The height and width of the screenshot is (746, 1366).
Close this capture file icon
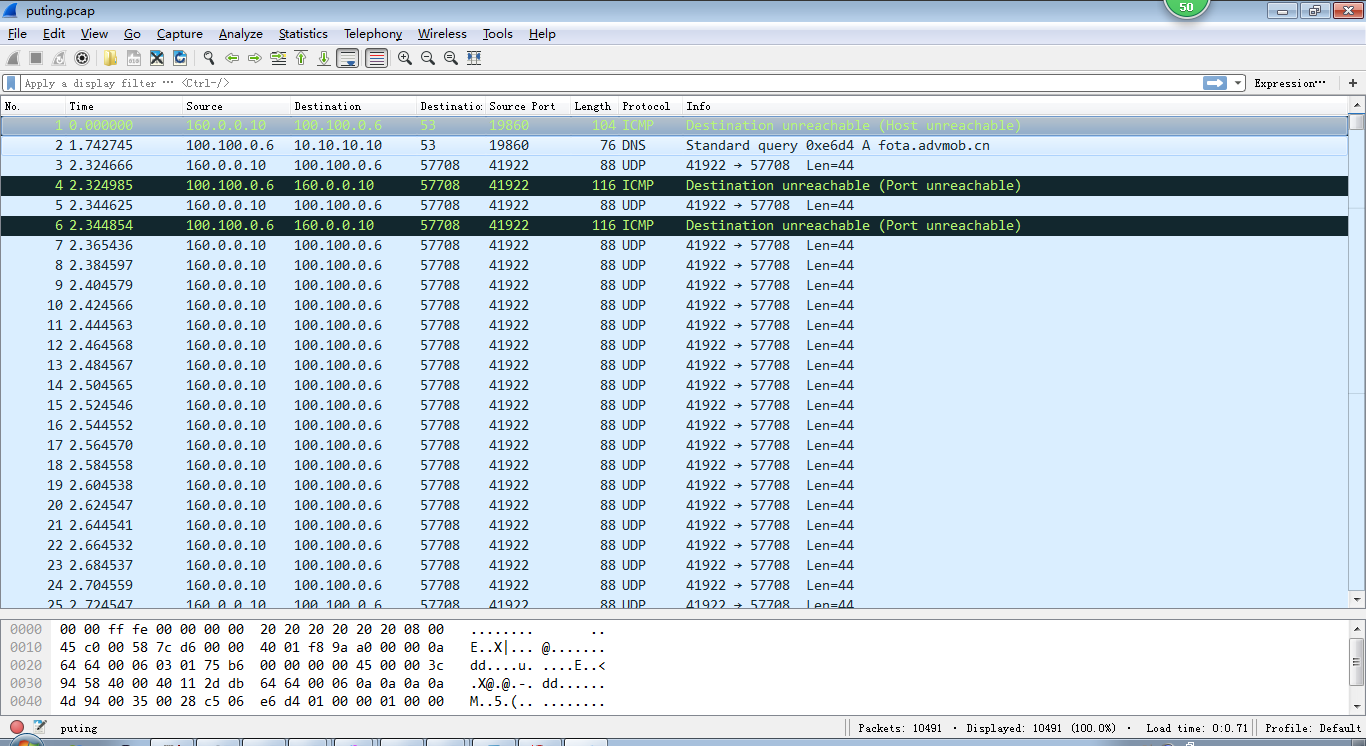157,58
